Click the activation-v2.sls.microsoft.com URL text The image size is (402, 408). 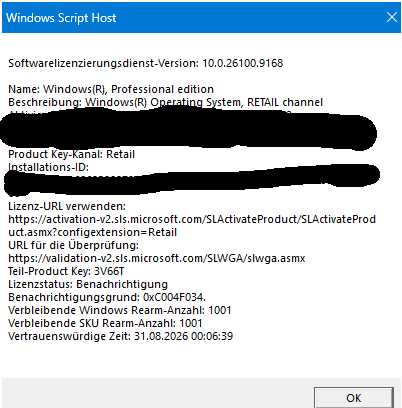pyautogui.click(x=192, y=219)
